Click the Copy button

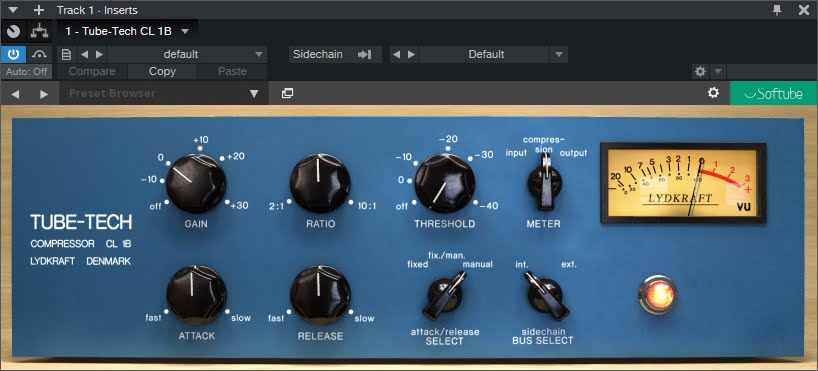coord(162,71)
